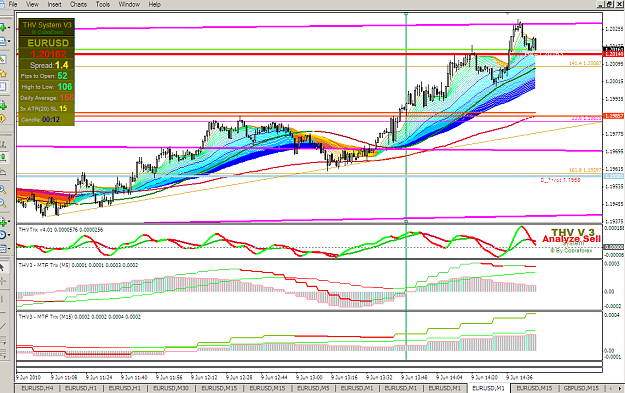
Task: Toggle the Market Watch window icon
Action: tap(3, 60)
